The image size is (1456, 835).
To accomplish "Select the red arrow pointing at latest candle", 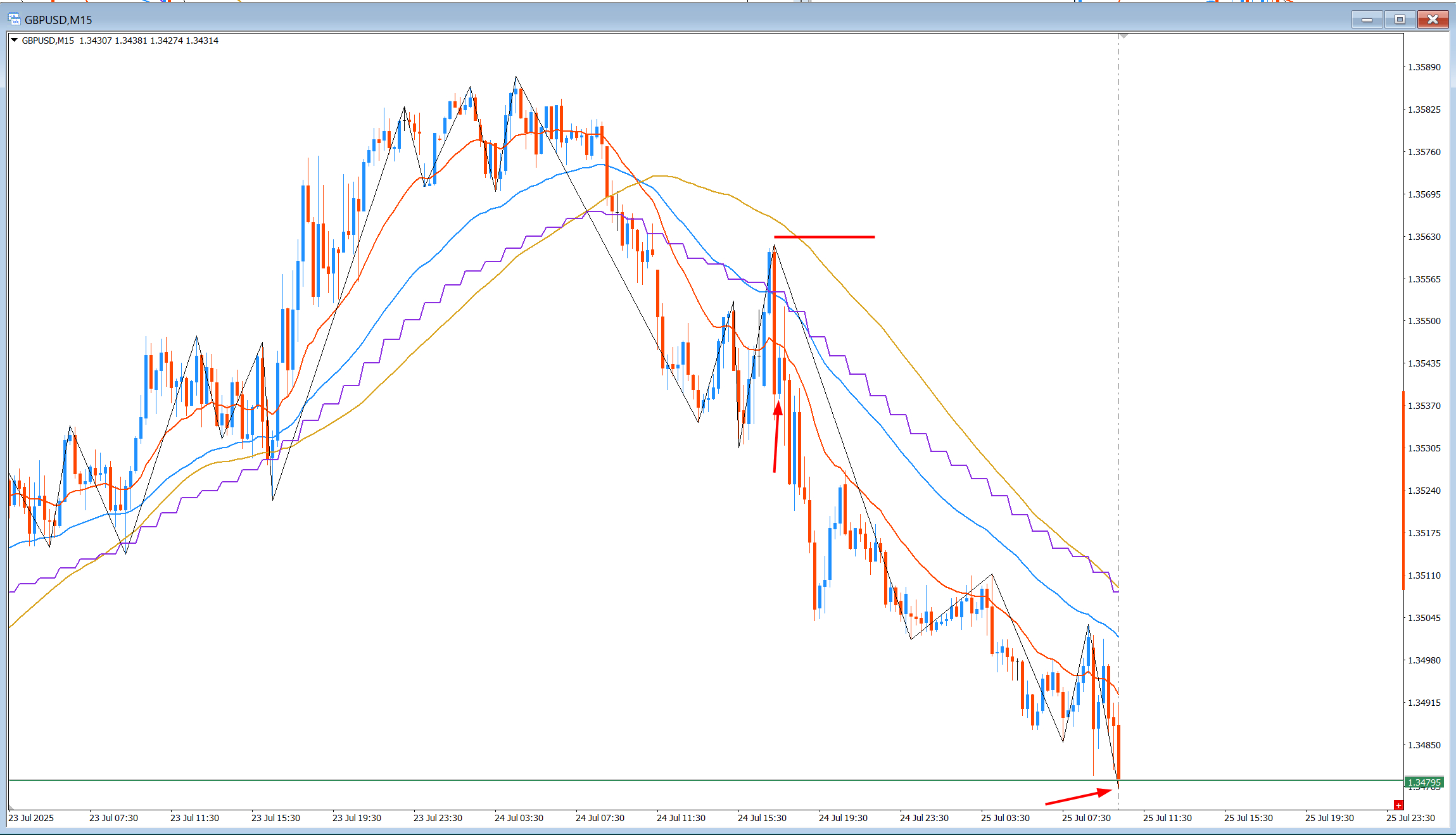I will click(1079, 797).
